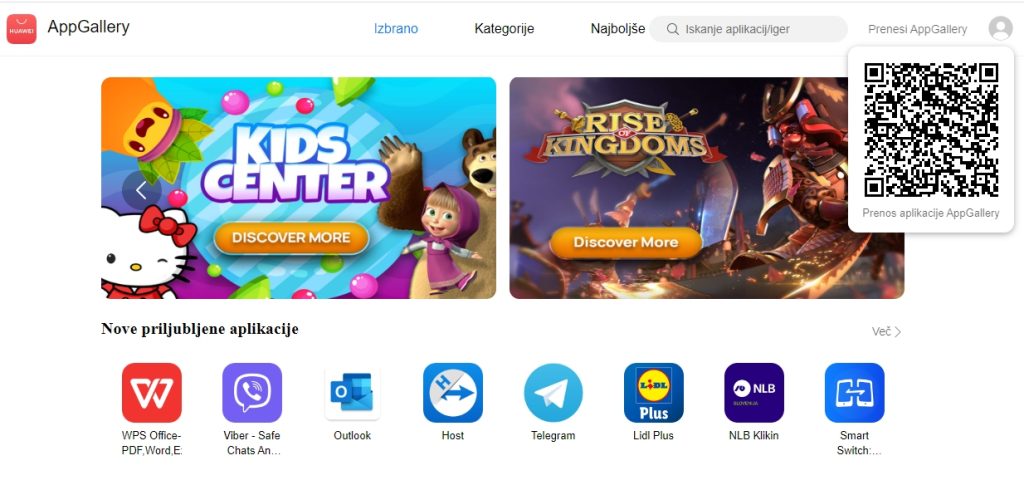
Task: Click the Prenesi AppGallery link
Action: coord(918,29)
